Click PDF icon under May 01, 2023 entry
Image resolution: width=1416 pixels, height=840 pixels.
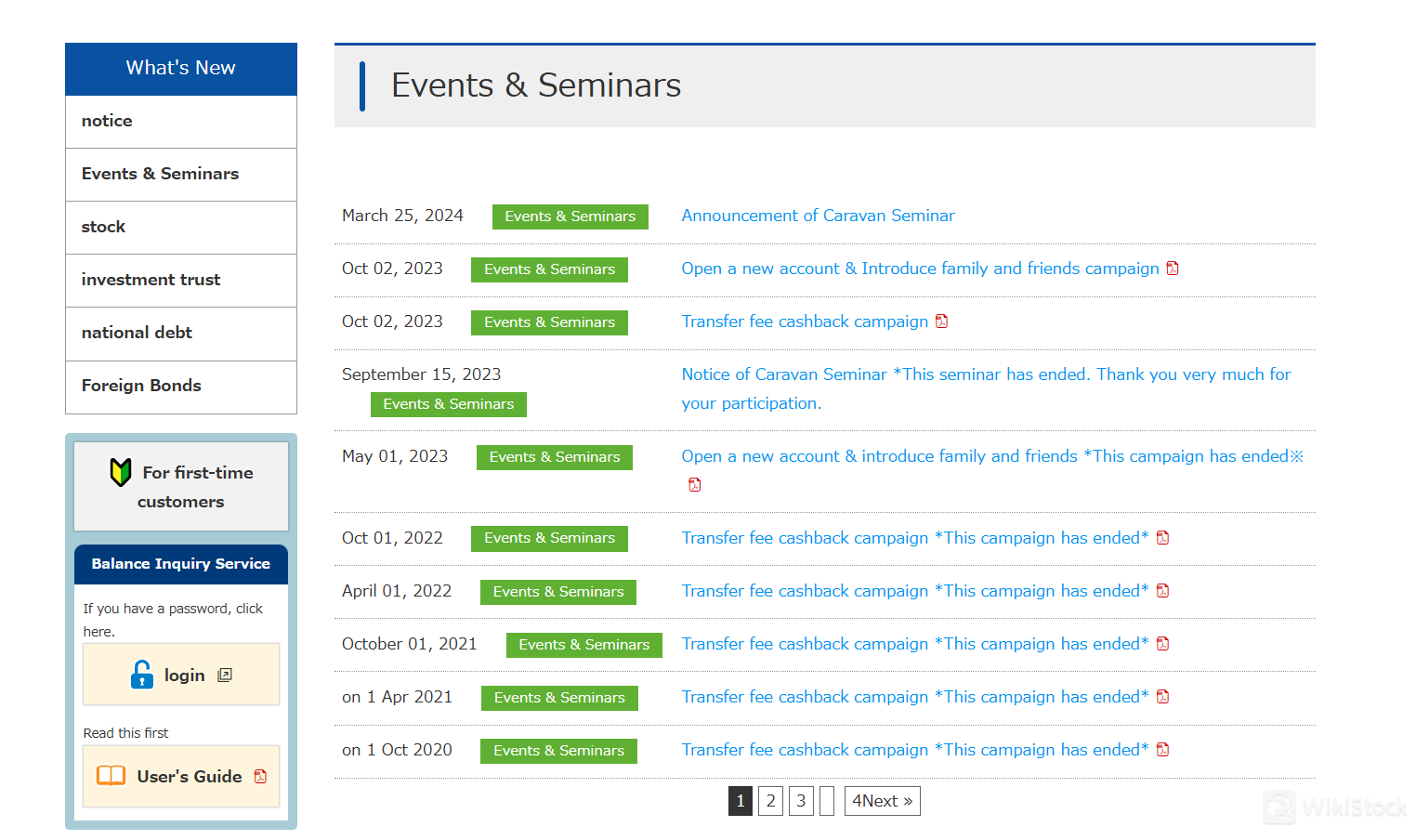click(694, 485)
